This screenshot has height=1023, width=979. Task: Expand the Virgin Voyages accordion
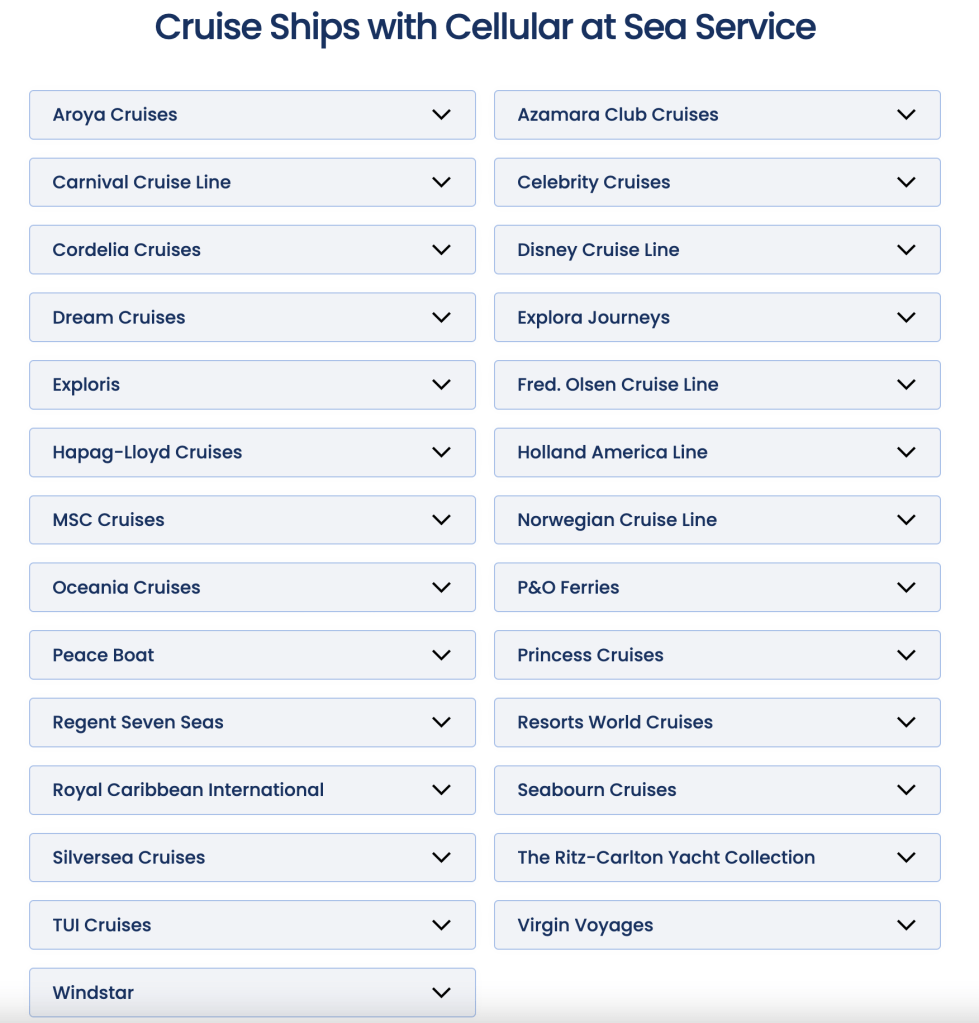(717, 925)
